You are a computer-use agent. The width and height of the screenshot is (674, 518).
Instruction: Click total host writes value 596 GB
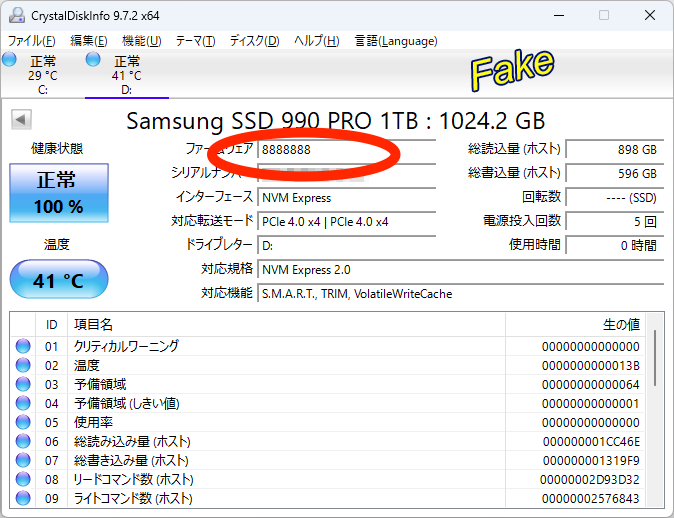tap(615, 174)
